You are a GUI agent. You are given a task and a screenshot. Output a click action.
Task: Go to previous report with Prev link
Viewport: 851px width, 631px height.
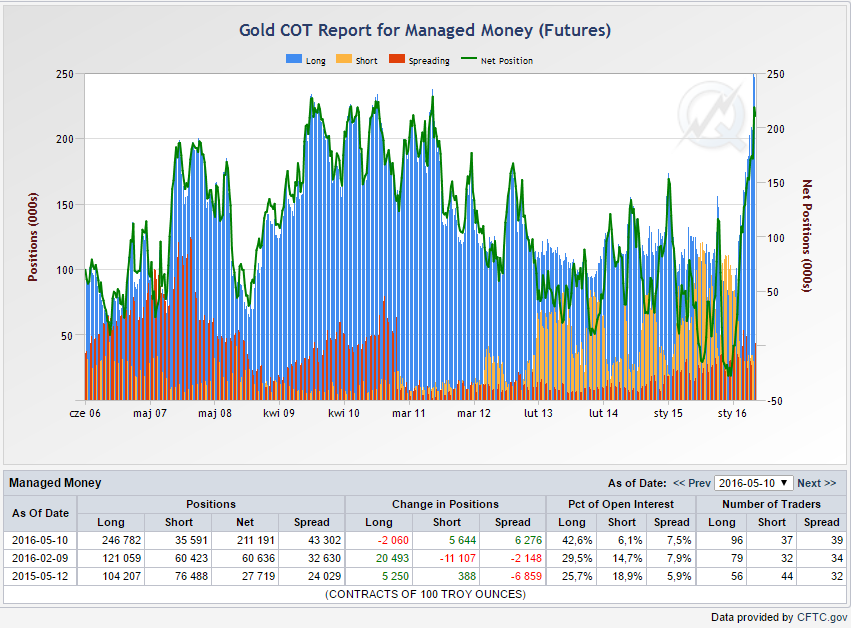click(x=692, y=483)
